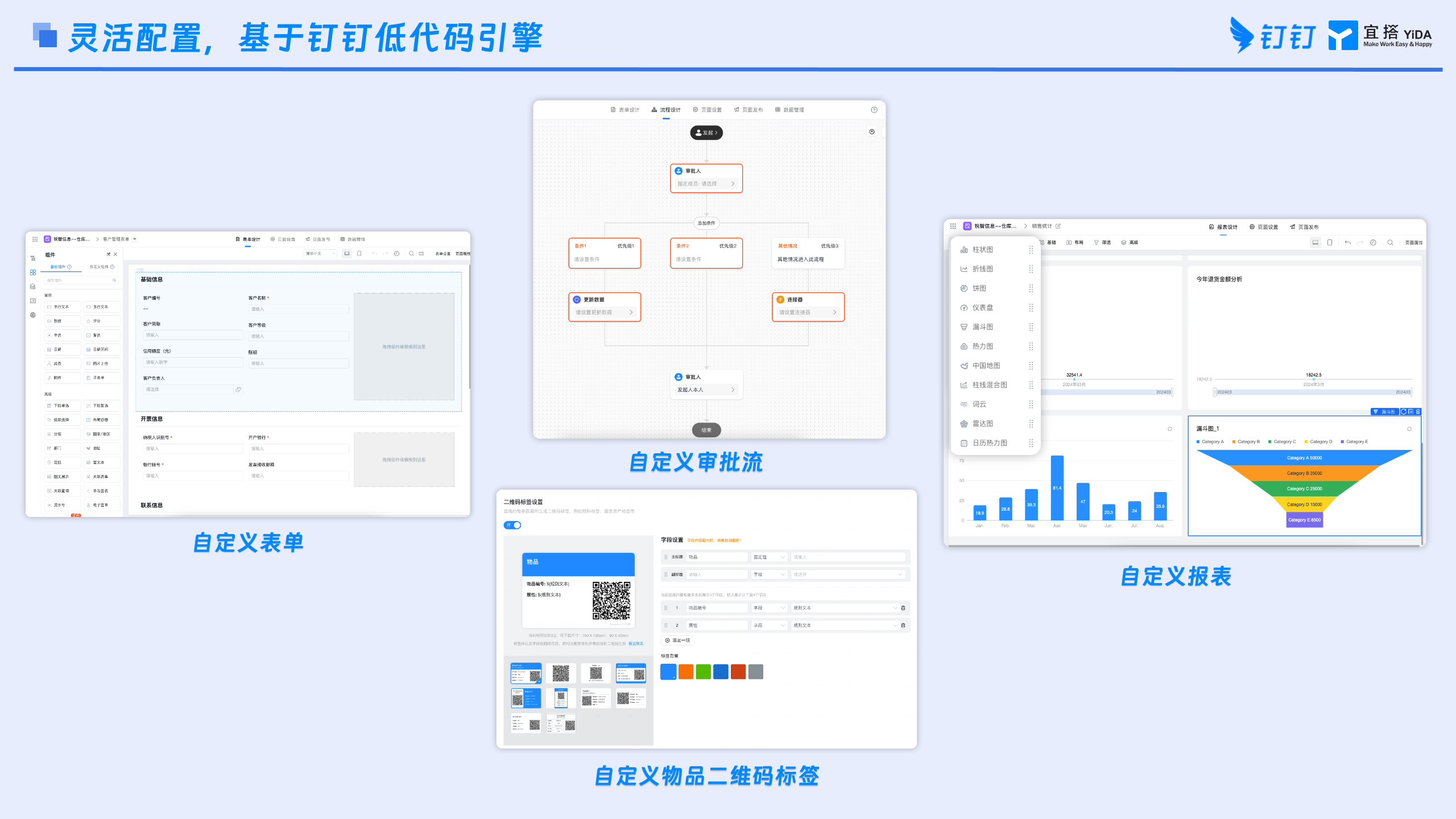
Task: Open the 固定值 dropdown for main title
Action: (x=769, y=557)
